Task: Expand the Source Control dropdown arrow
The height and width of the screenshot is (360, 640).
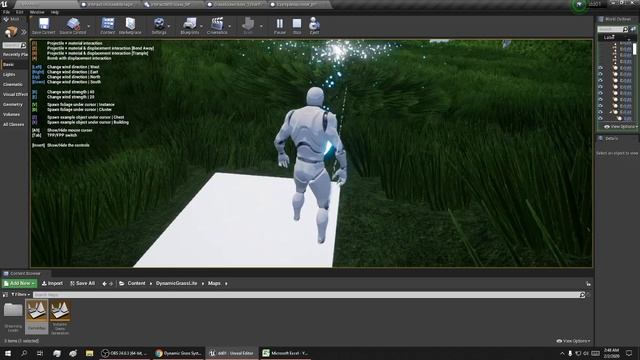Action: (89, 26)
